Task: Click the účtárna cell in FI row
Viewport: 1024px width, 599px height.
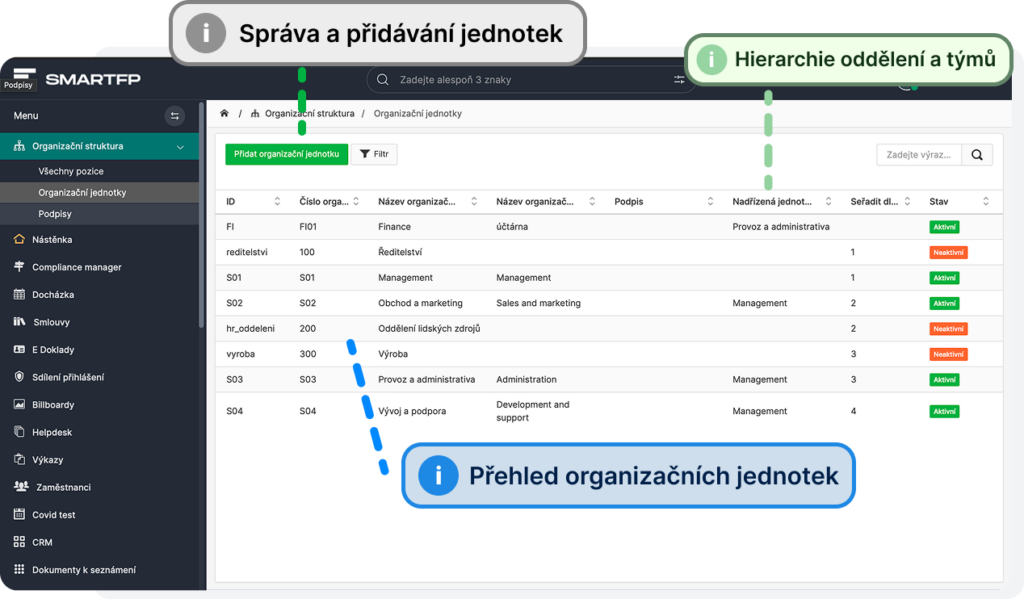Action: [x=512, y=227]
